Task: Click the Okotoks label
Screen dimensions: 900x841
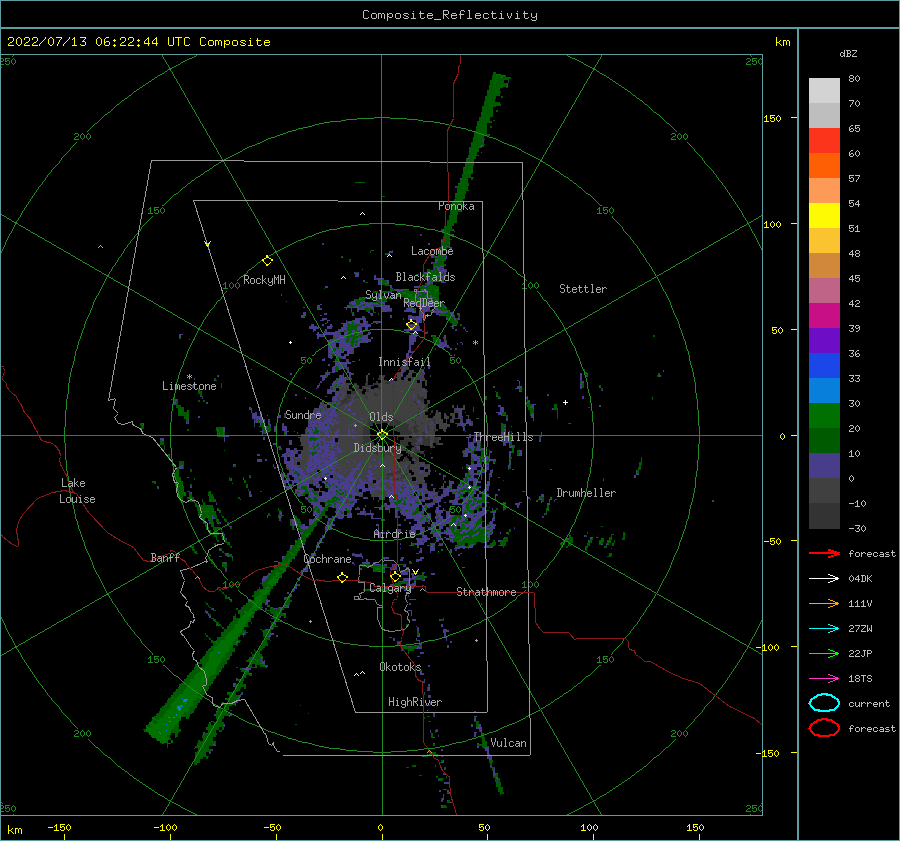Action: tap(400, 667)
